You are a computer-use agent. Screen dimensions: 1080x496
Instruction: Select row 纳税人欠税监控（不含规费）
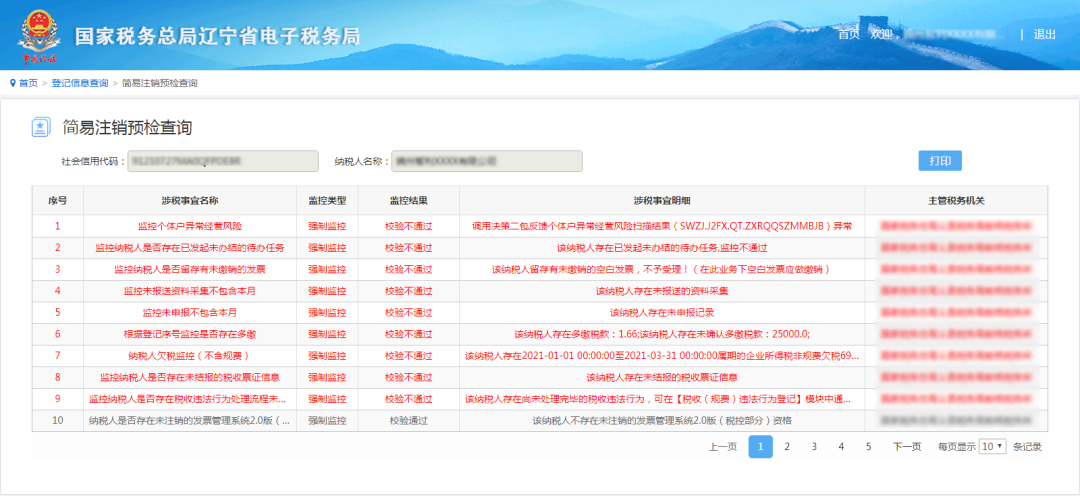[540, 355]
